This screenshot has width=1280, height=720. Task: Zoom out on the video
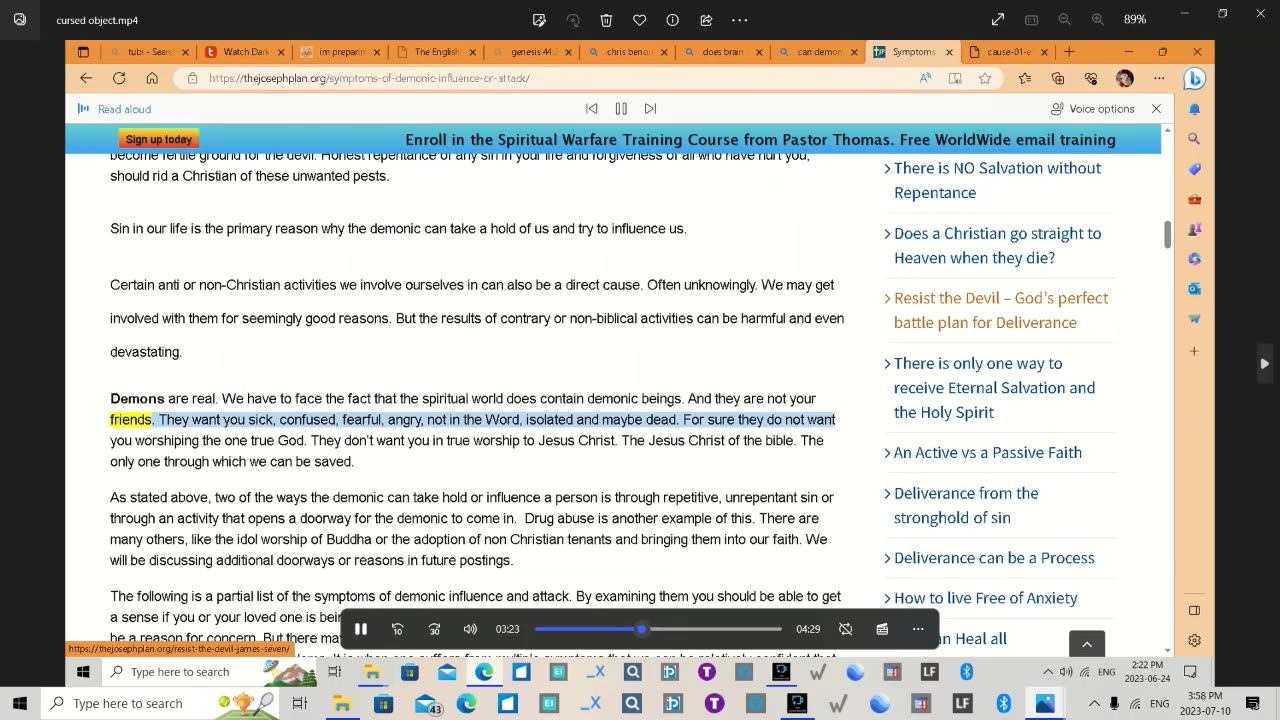click(x=1064, y=19)
